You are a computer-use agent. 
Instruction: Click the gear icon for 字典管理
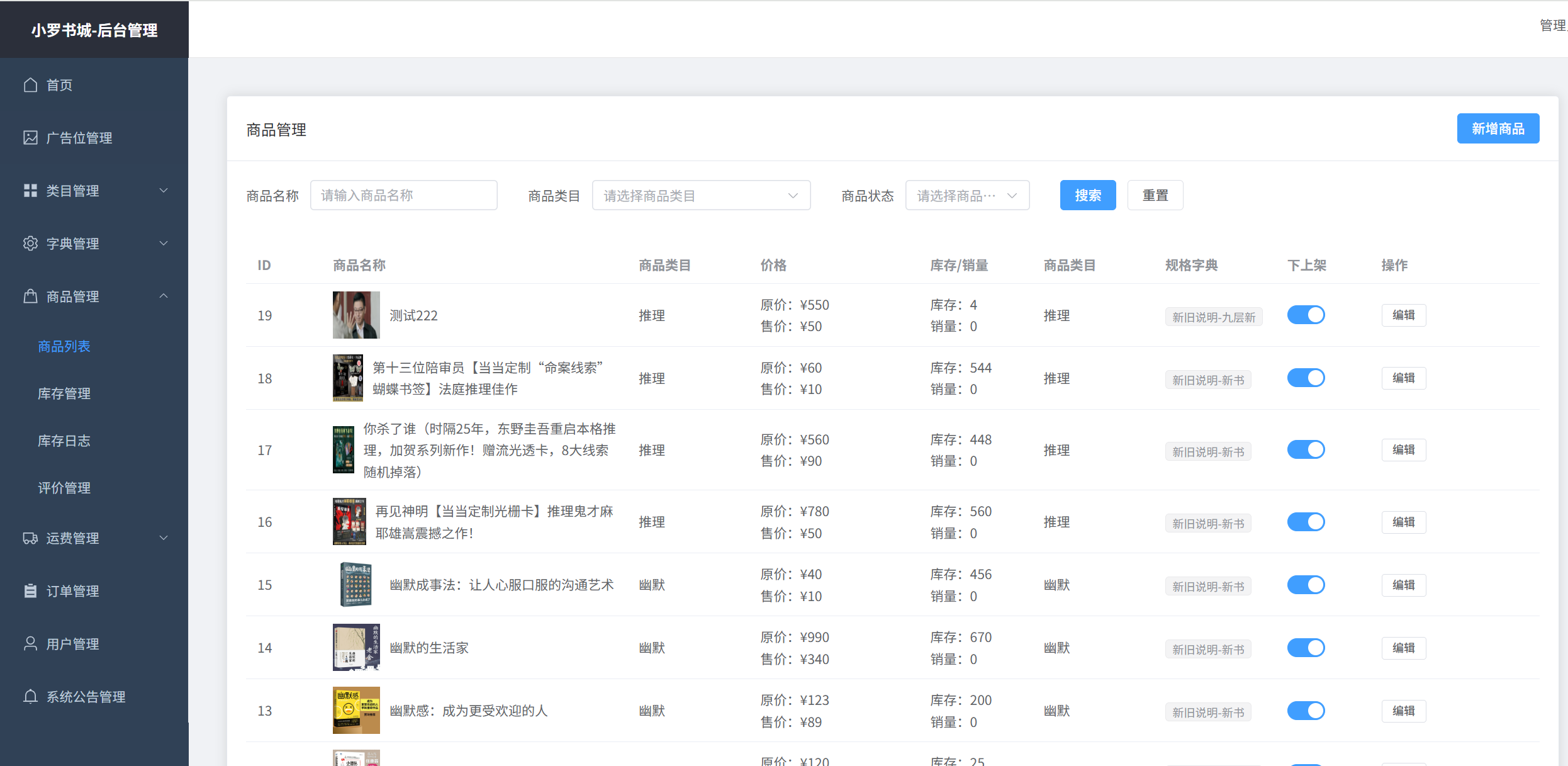click(30, 244)
